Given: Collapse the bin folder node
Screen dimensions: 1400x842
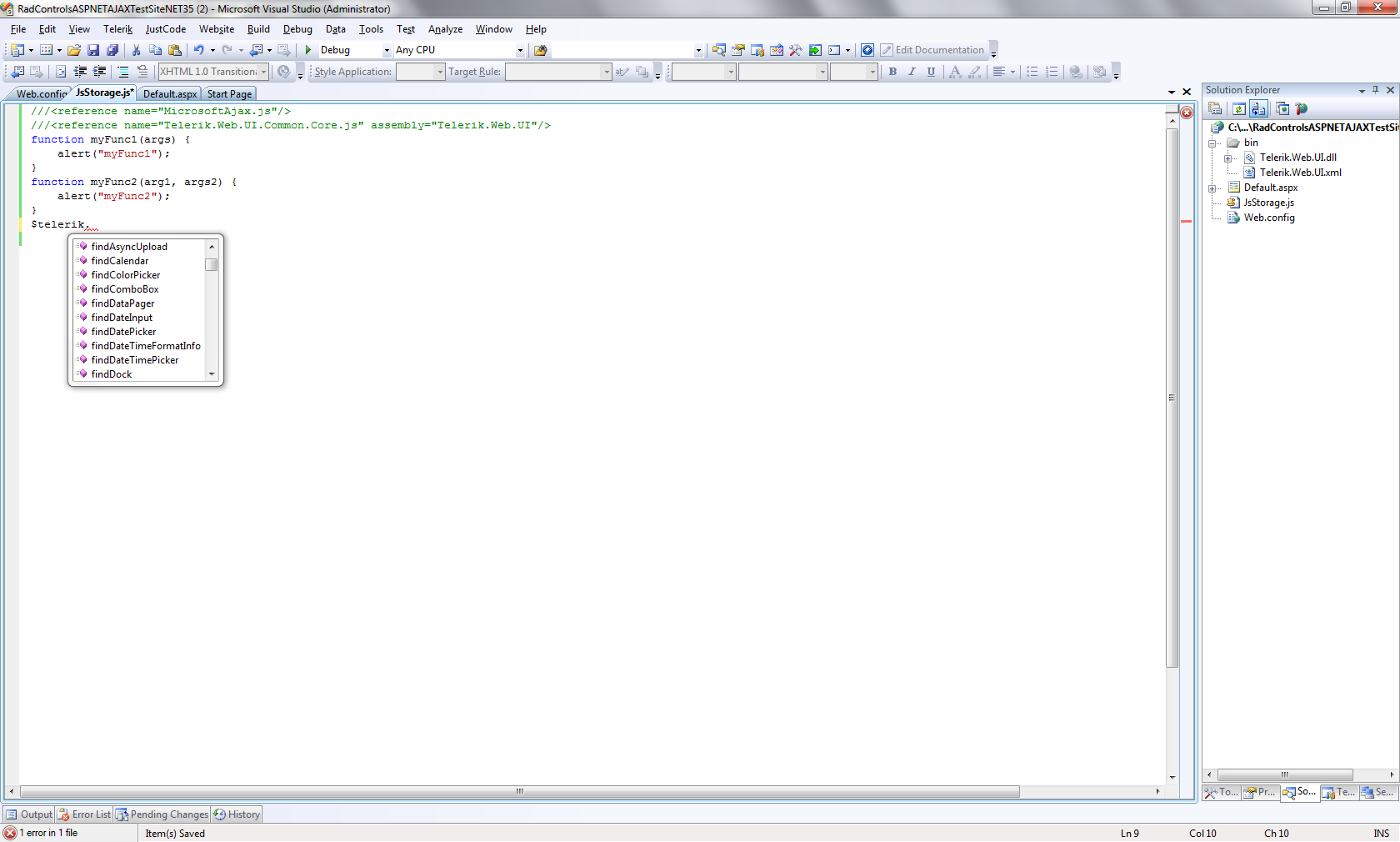Looking at the screenshot, I should click(x=1212, y=143).
